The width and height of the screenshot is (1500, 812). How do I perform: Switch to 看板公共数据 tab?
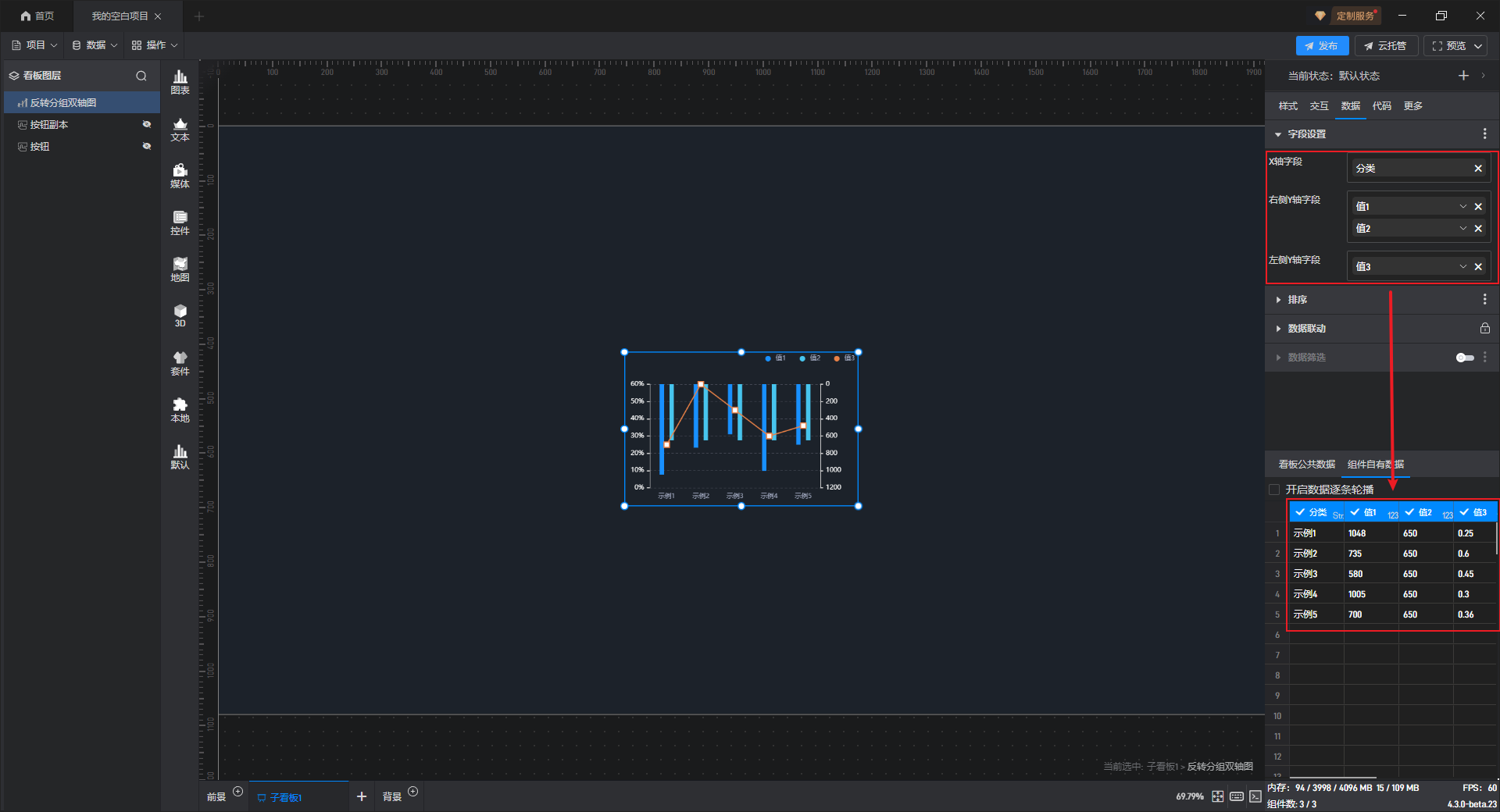tap(1306, 465)
